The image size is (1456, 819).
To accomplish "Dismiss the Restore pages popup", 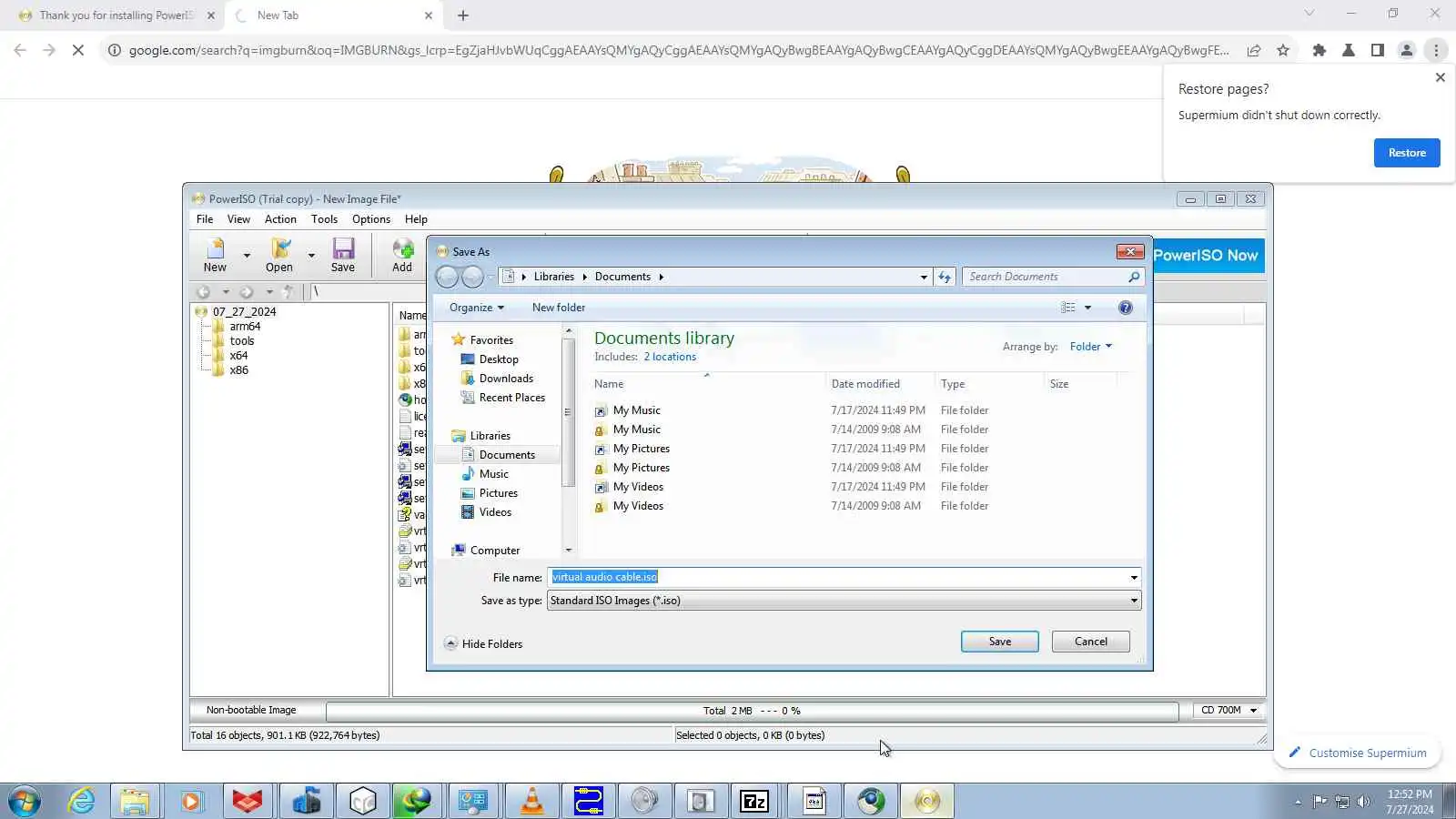I will (1440, 77).
